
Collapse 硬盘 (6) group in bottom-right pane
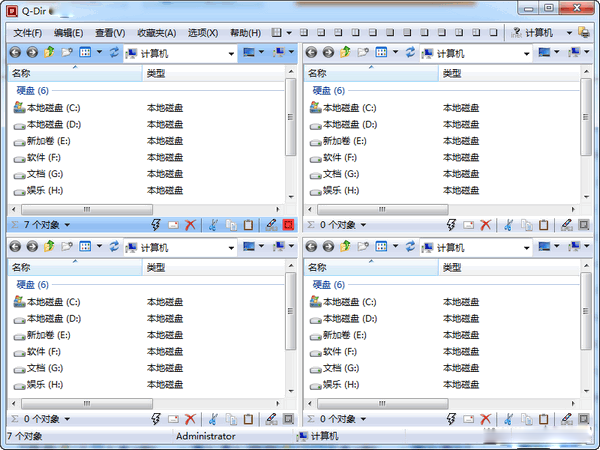click(x=329, y=285)
